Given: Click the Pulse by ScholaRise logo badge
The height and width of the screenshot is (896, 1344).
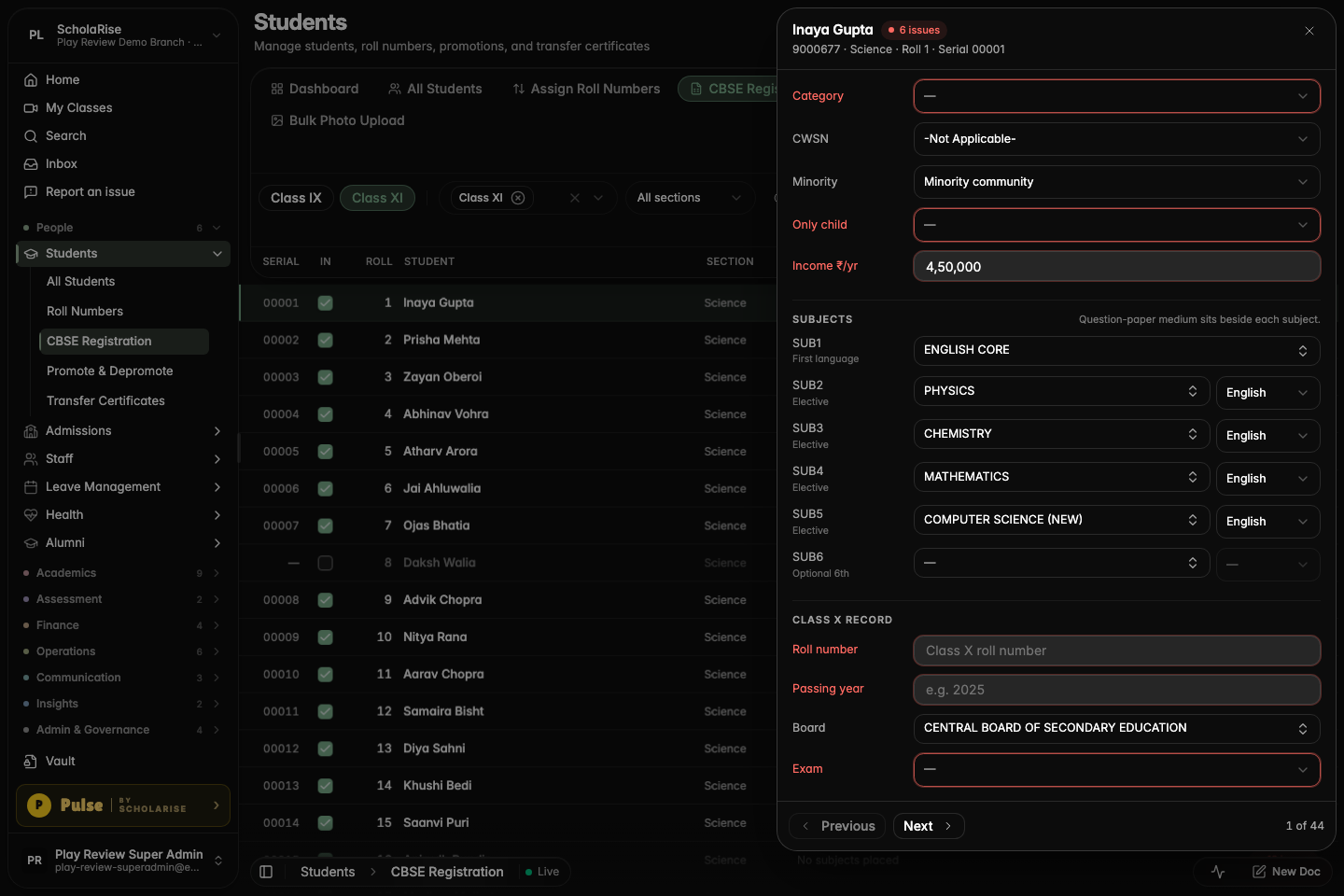Looking at the screenshot, I should point(123,805).
